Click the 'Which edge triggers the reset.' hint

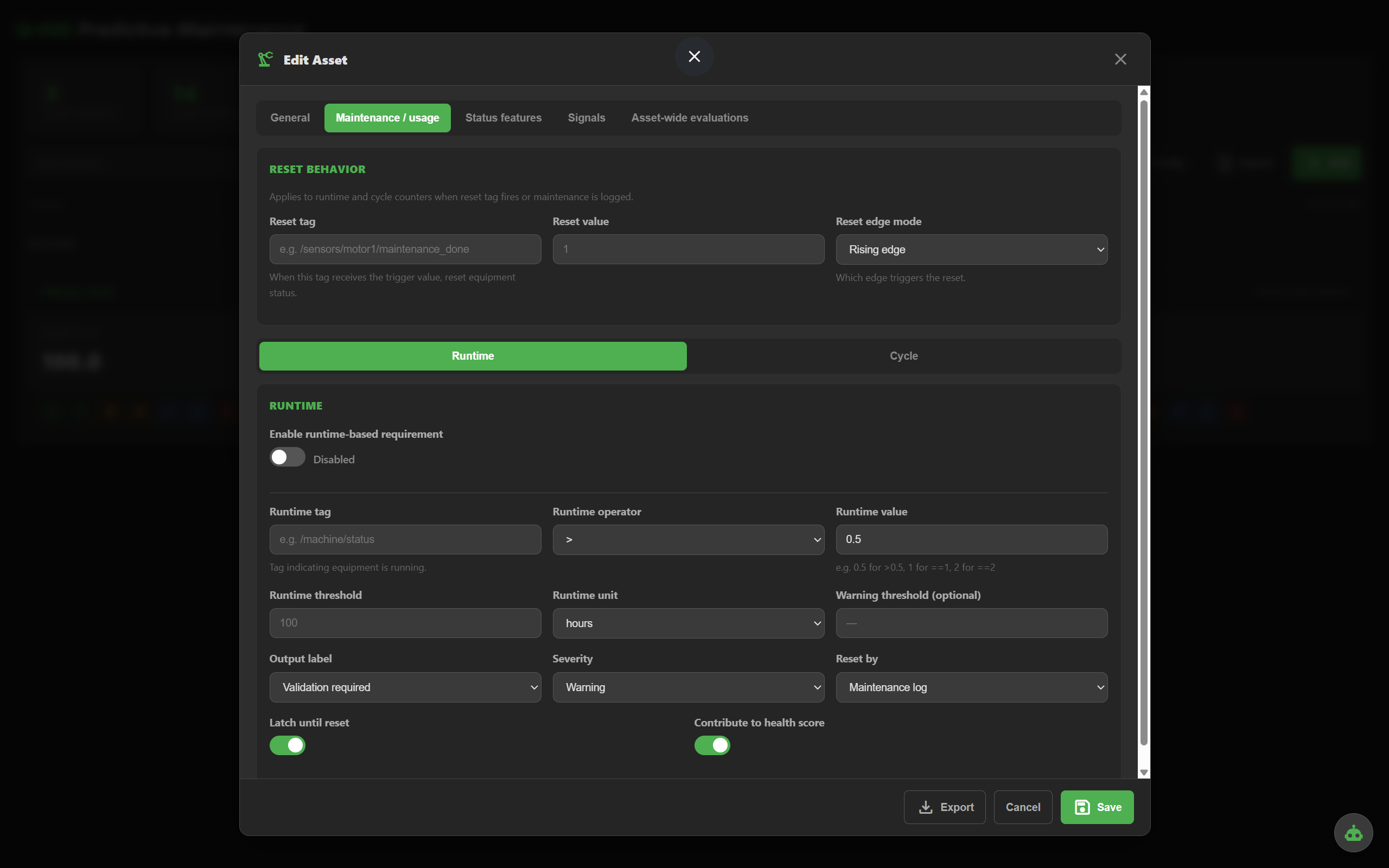click(x=900, y=278)
